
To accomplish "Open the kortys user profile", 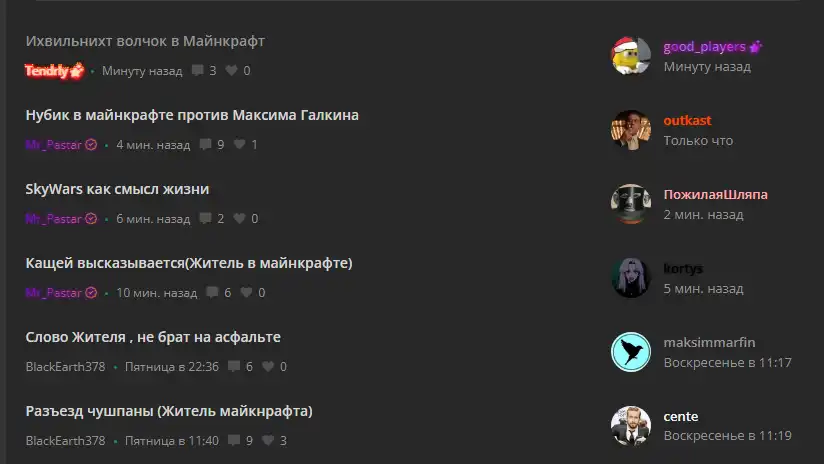I will pyautogui.click(x=683, y=269).
